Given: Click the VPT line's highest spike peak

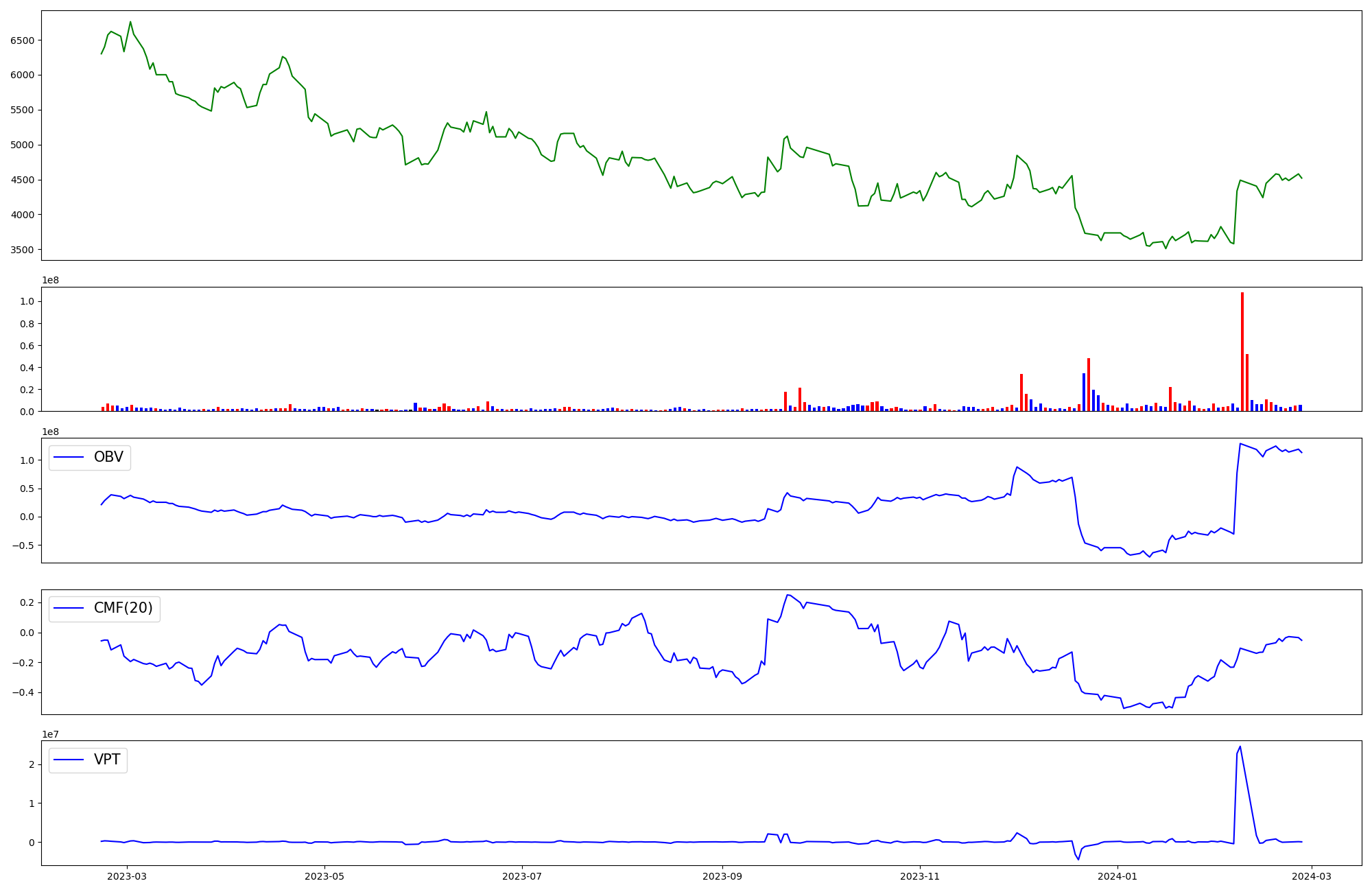Looking at the screenshot, I should point(1240,747).
